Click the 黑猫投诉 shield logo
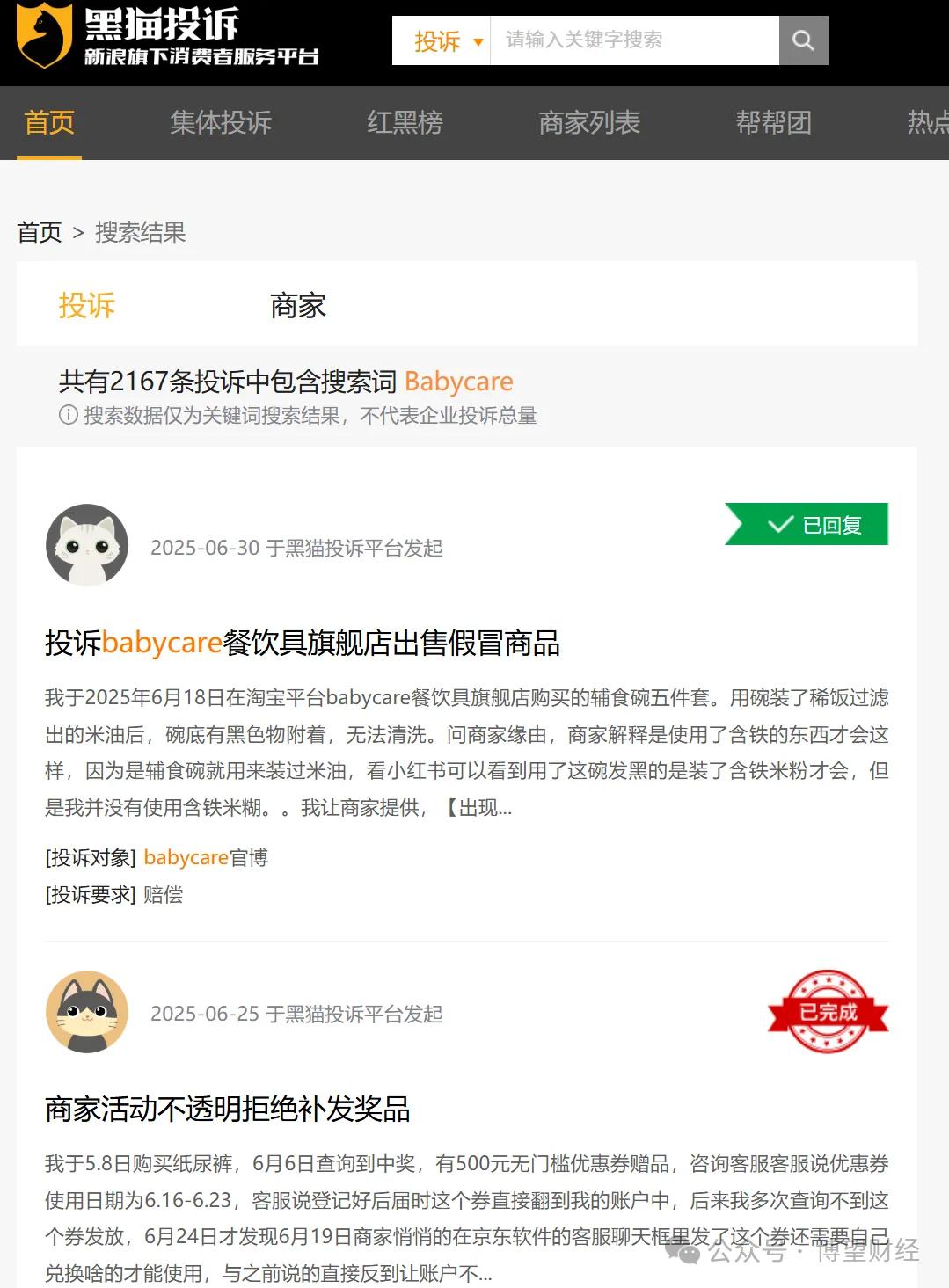Viewport: 949px width, 1288px height. click(44, 37)
